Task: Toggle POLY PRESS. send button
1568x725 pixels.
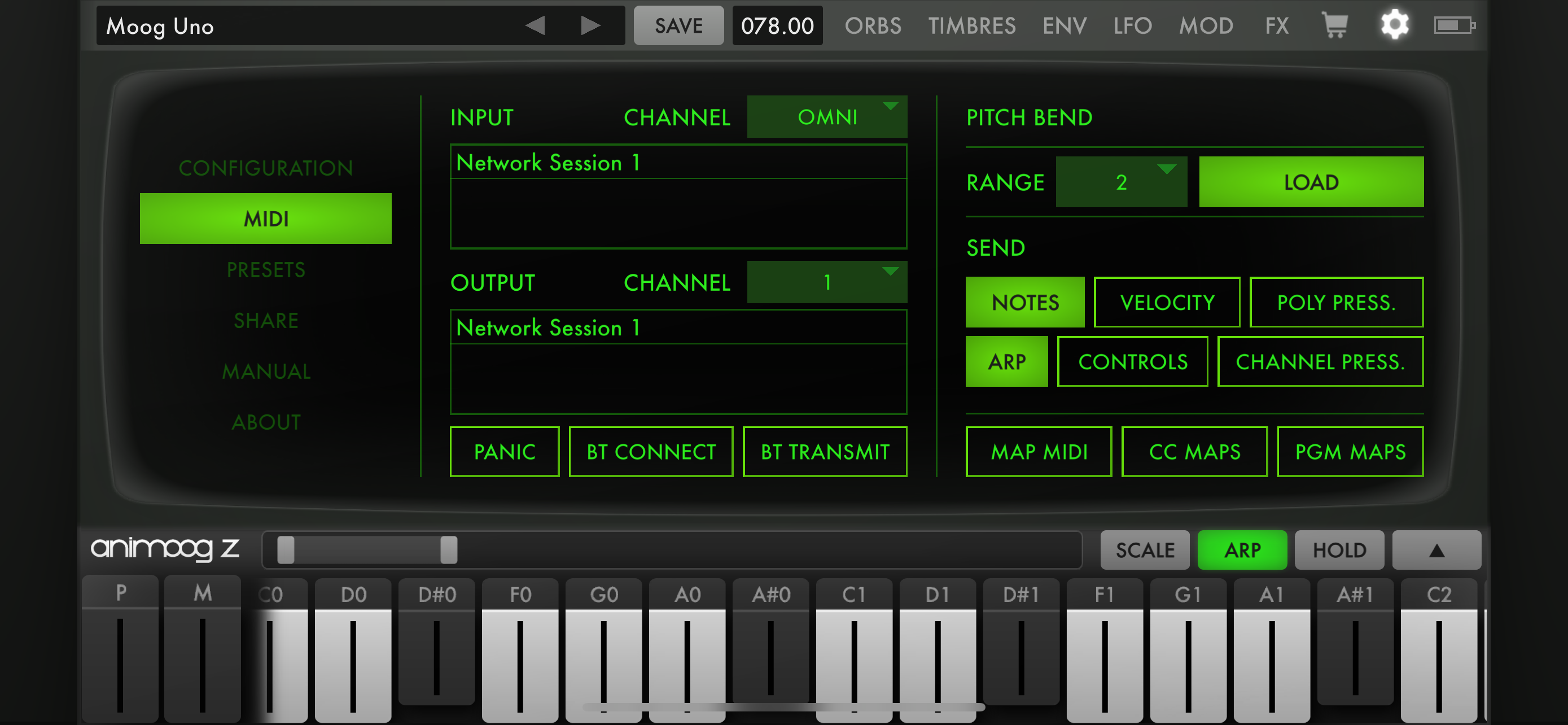Action: pos(1337,303)
